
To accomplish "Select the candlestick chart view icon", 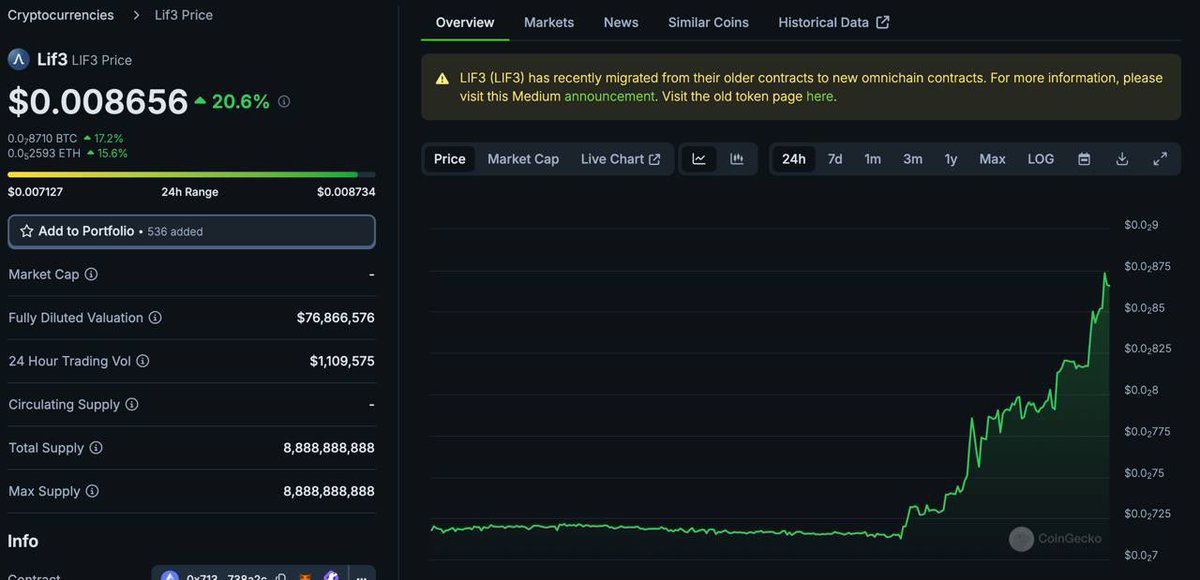I will [737, 159].
